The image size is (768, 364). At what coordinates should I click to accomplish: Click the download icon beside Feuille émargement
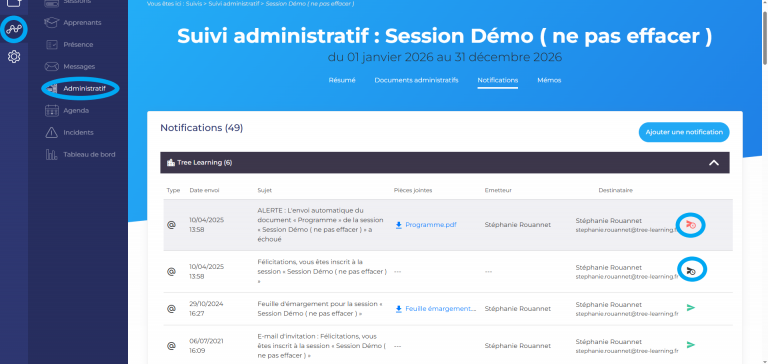(399, 309)
